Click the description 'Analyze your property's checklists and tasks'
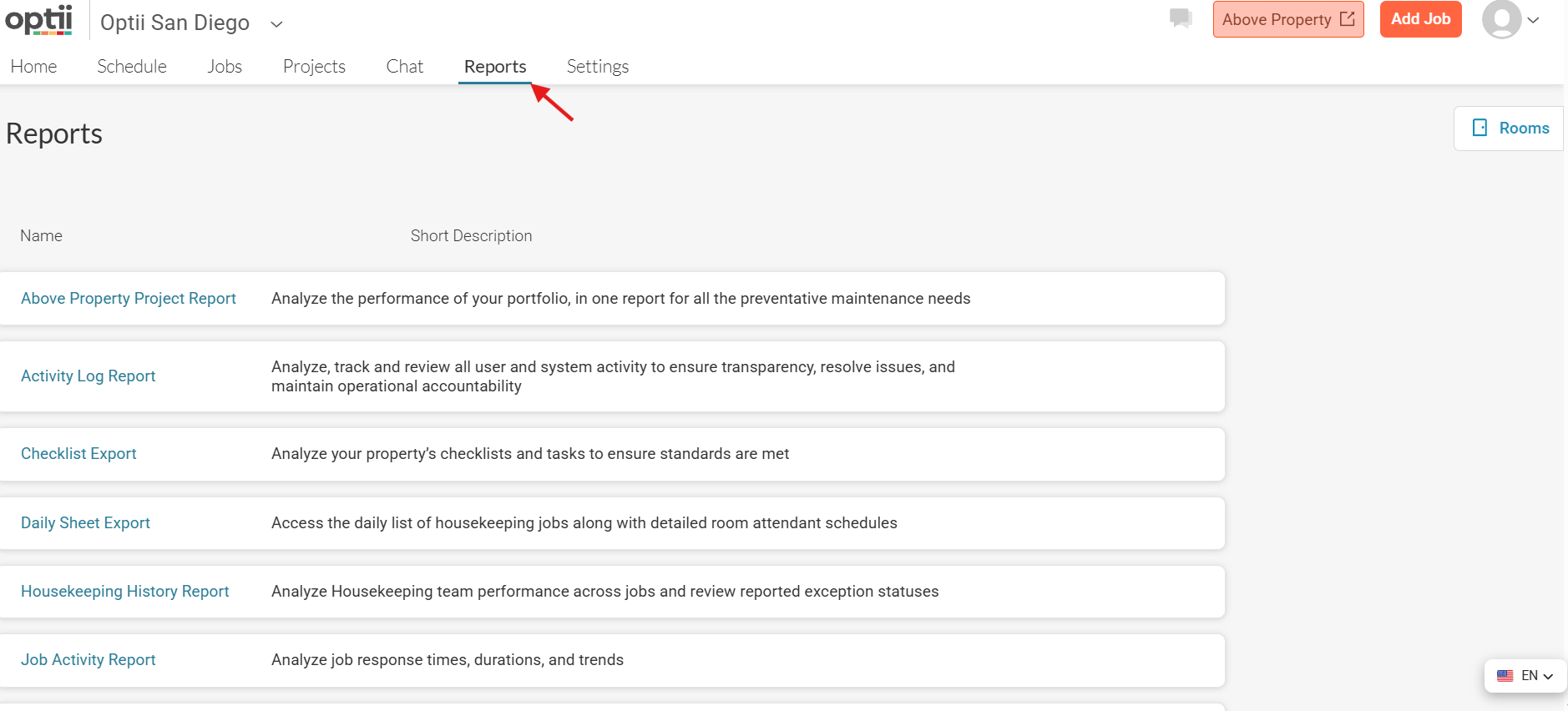 coord(530,454)
